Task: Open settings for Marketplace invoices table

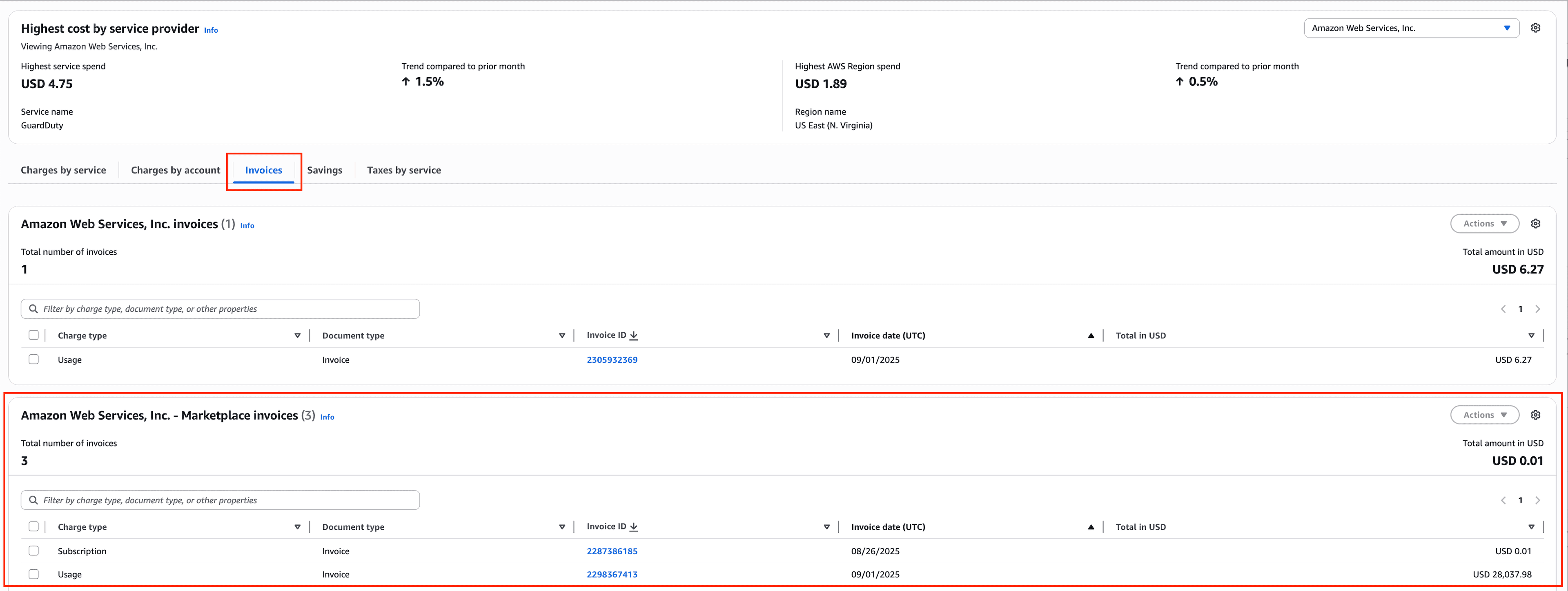Action: point(1535,415)
